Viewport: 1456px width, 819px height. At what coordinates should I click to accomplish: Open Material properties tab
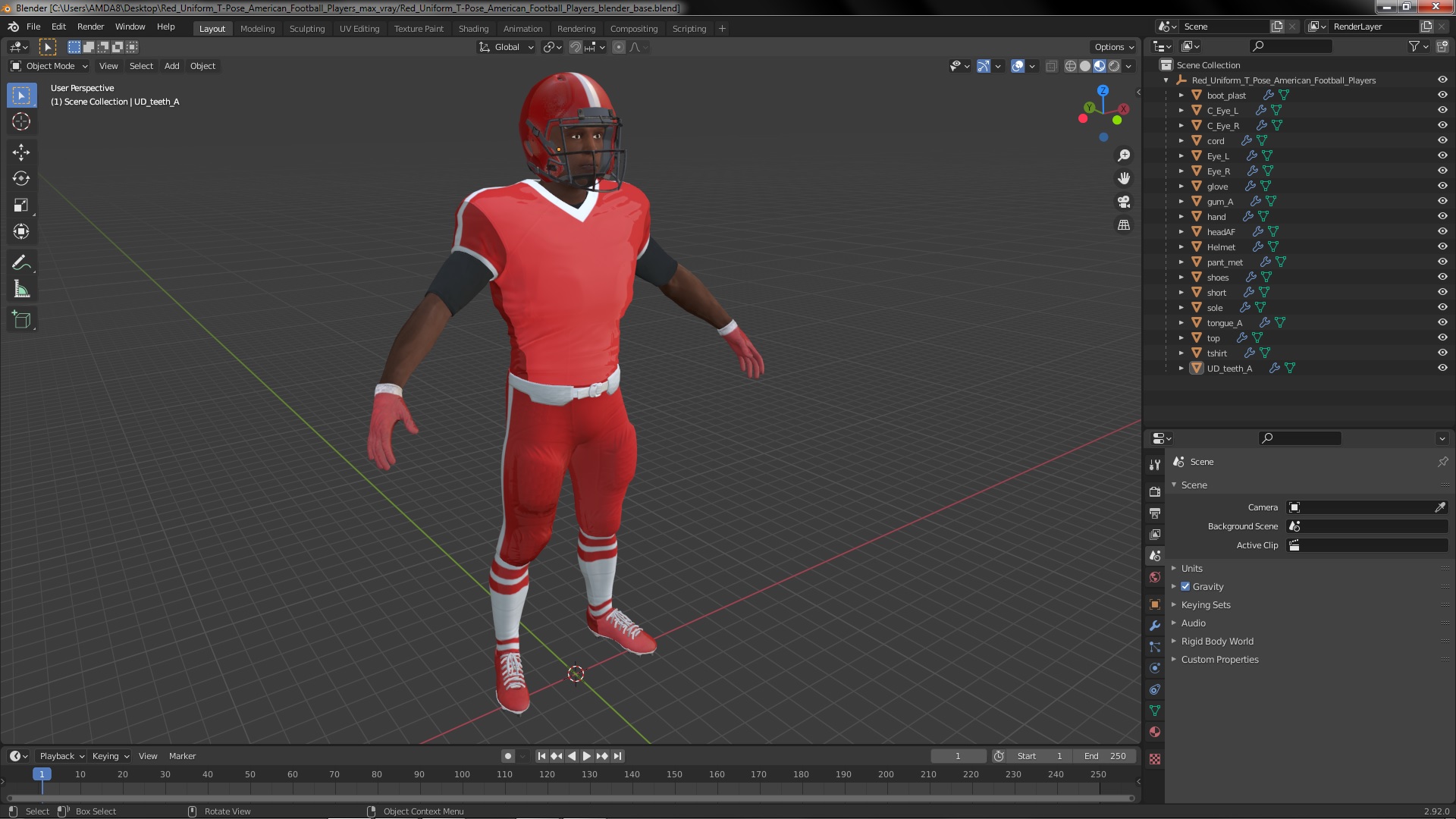click(x=1155, y=732)
